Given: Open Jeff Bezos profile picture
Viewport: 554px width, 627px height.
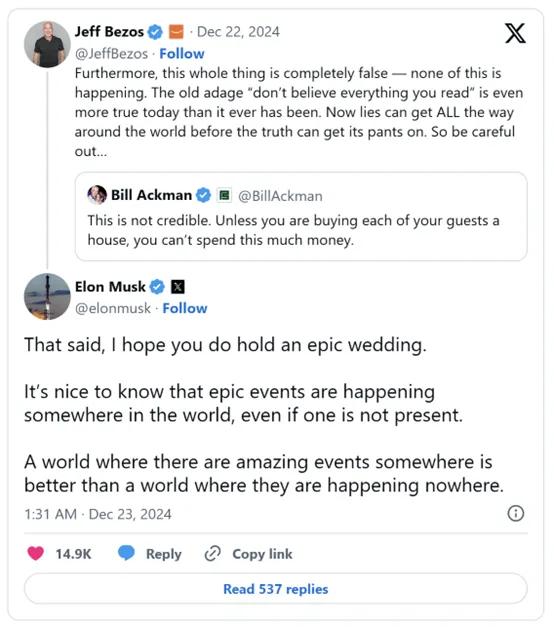Looking at the screenshot, I should coord(47,44).
